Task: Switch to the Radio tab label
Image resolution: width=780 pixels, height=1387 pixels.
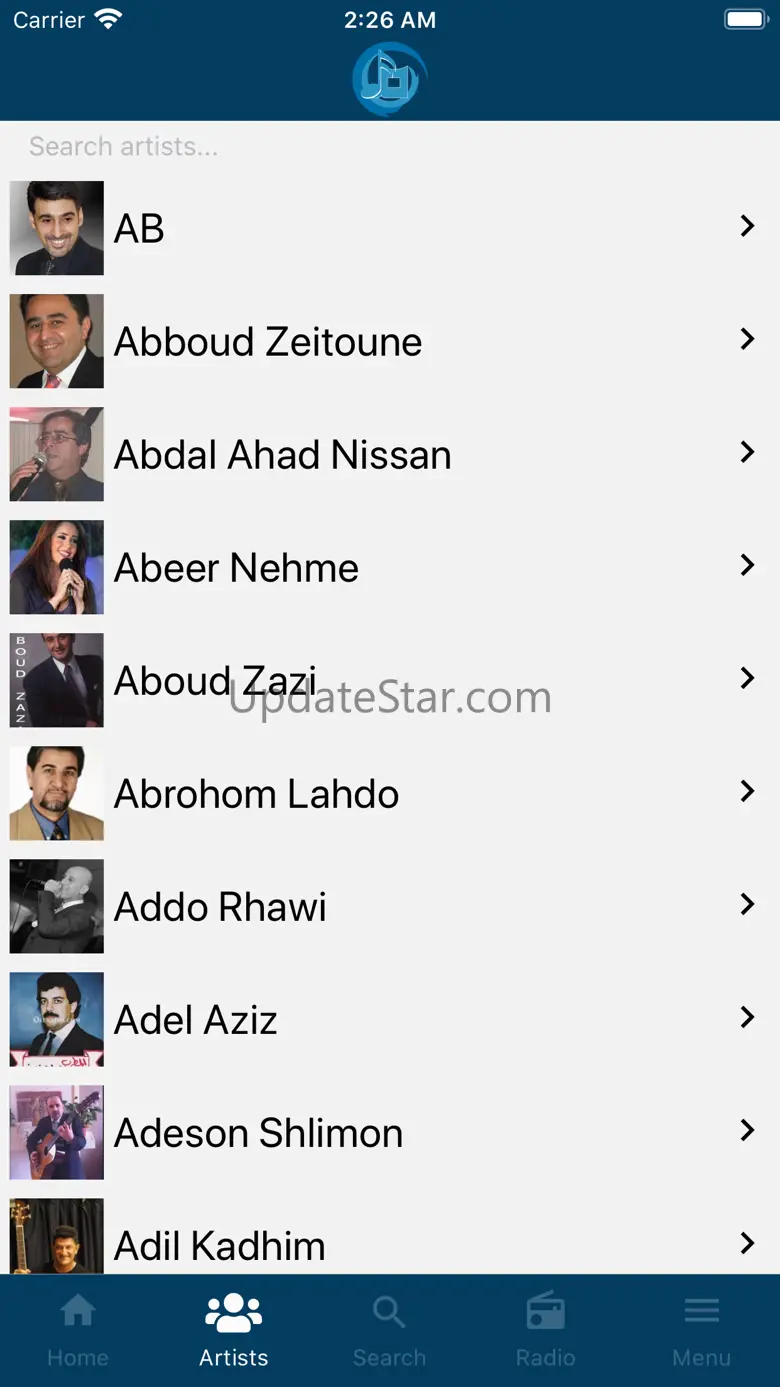Action: click(546, 1358)
